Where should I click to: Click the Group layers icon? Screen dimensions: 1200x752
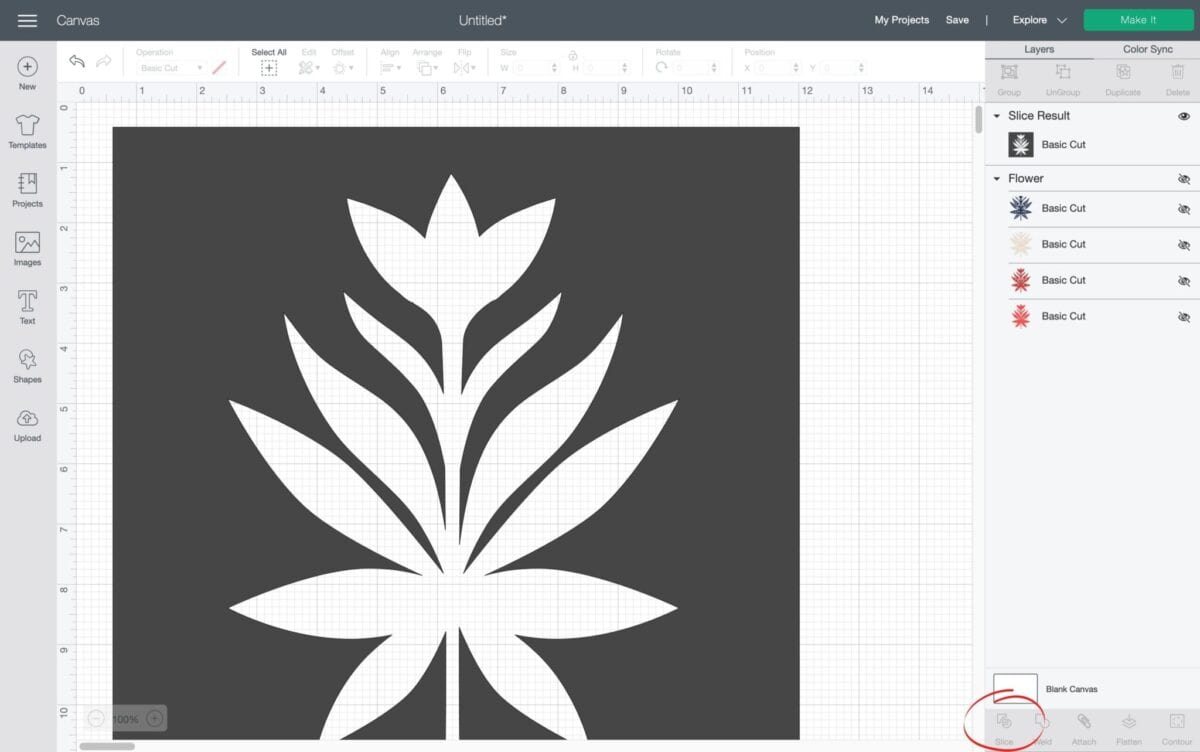point(1009,79)
